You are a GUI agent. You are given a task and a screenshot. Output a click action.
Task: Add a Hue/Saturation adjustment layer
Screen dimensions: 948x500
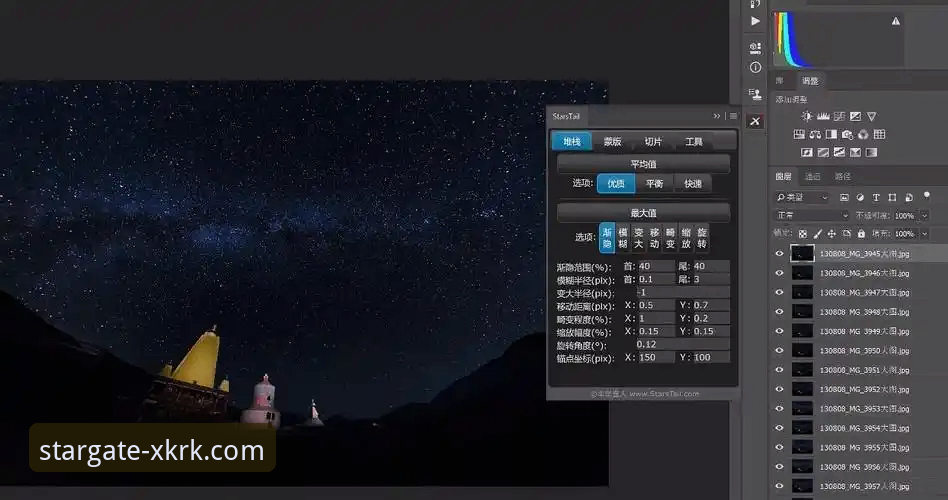(x=799, y=134)
